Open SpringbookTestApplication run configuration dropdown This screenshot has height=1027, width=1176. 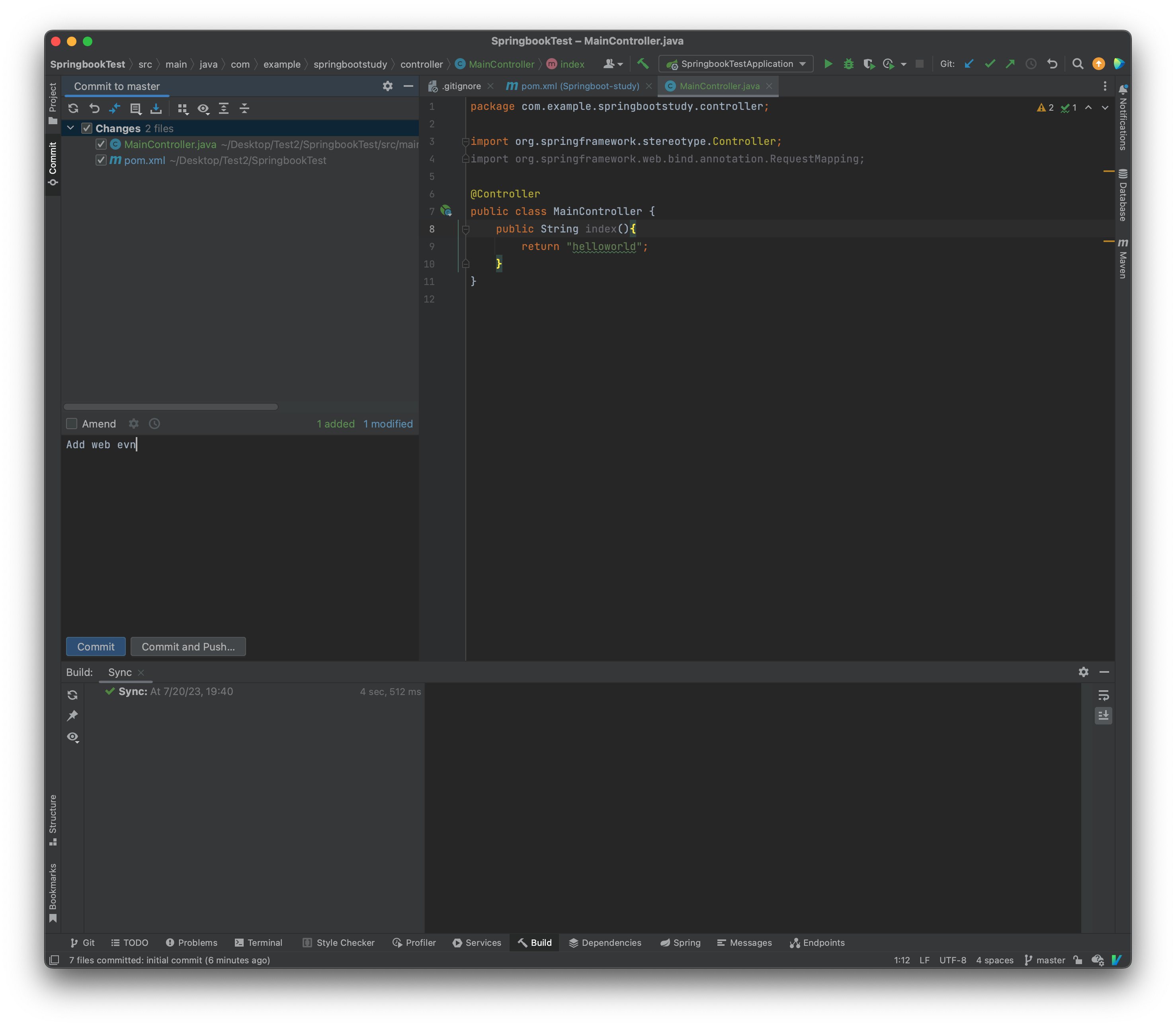[736, 64]
